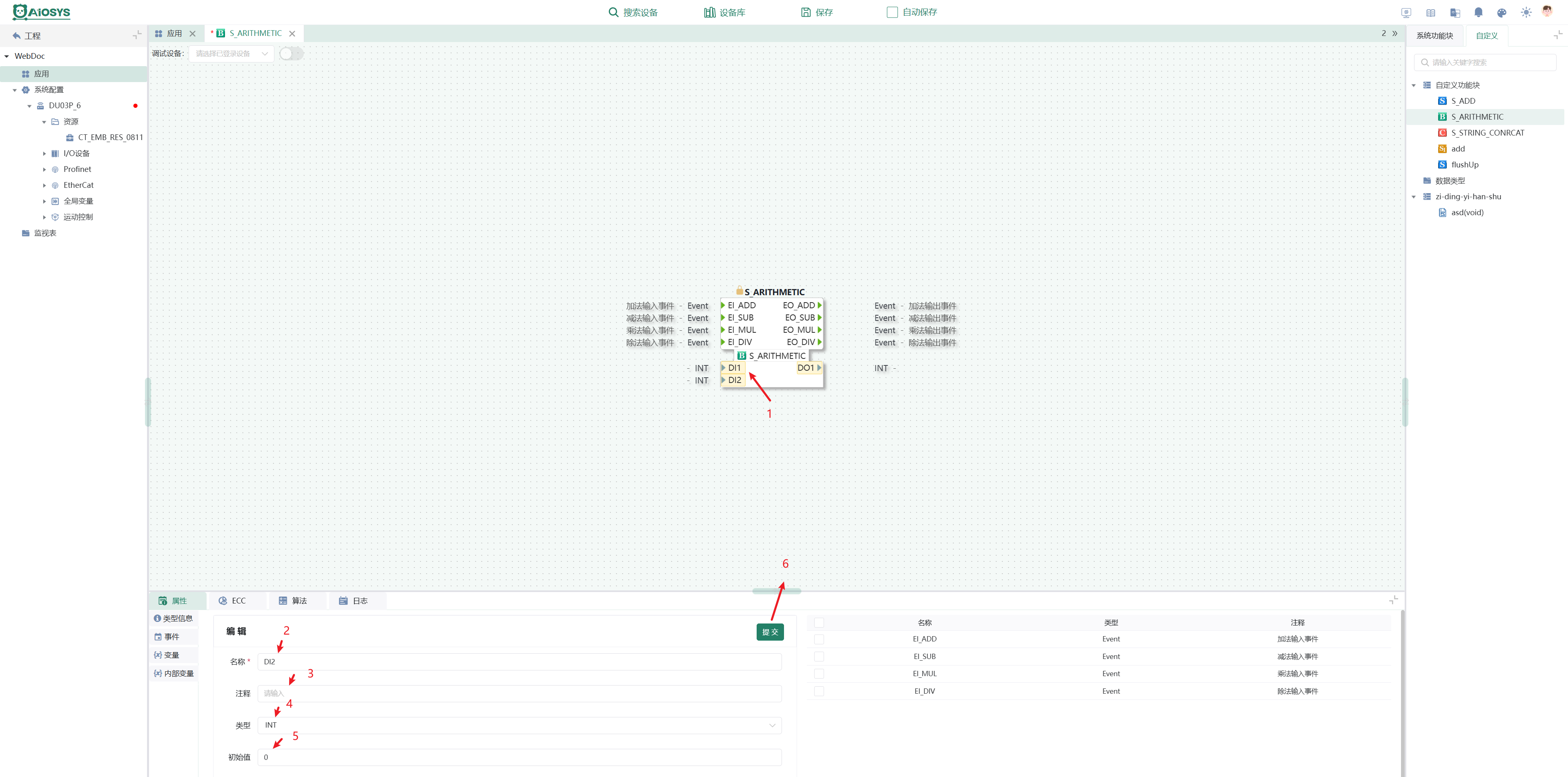This screenshot has width=1568, height=777.
Task: Open 类型信息 section
Action: click(174, 618)
